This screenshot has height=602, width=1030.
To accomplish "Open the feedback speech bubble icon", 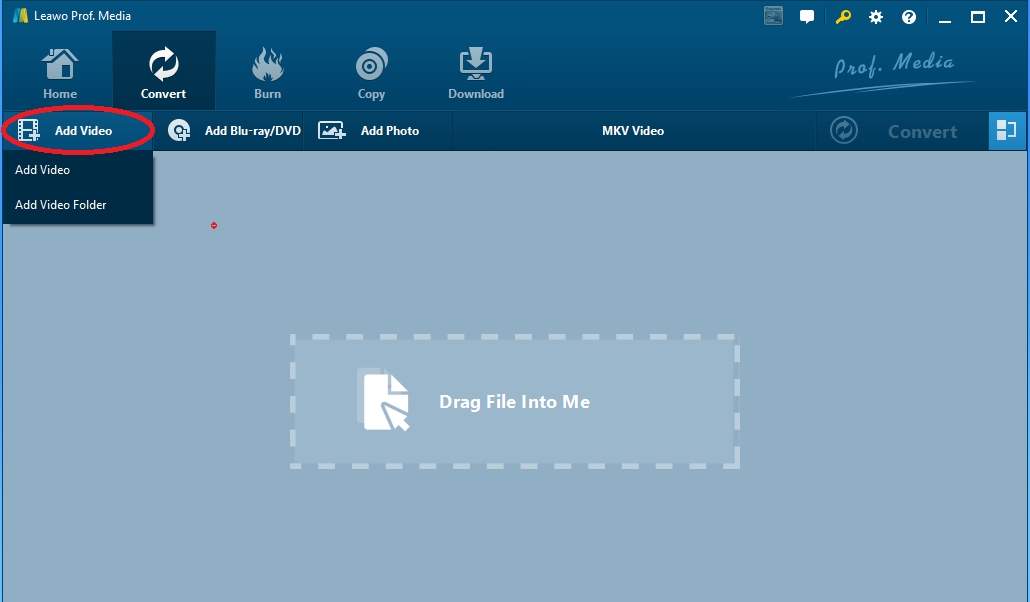I will (x=807, y=17).
